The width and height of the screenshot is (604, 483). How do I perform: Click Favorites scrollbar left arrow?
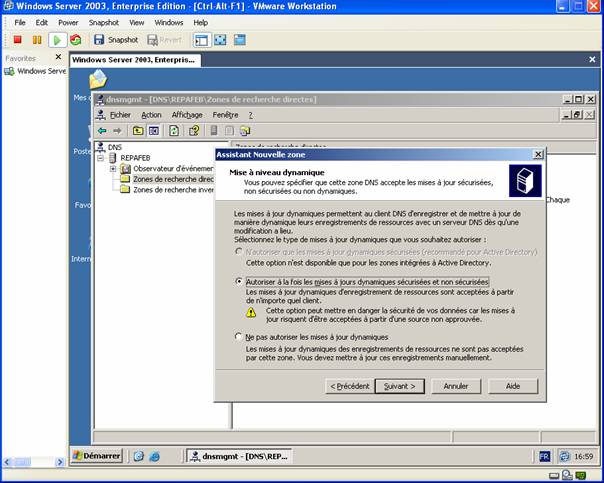[x=7, y=462]
